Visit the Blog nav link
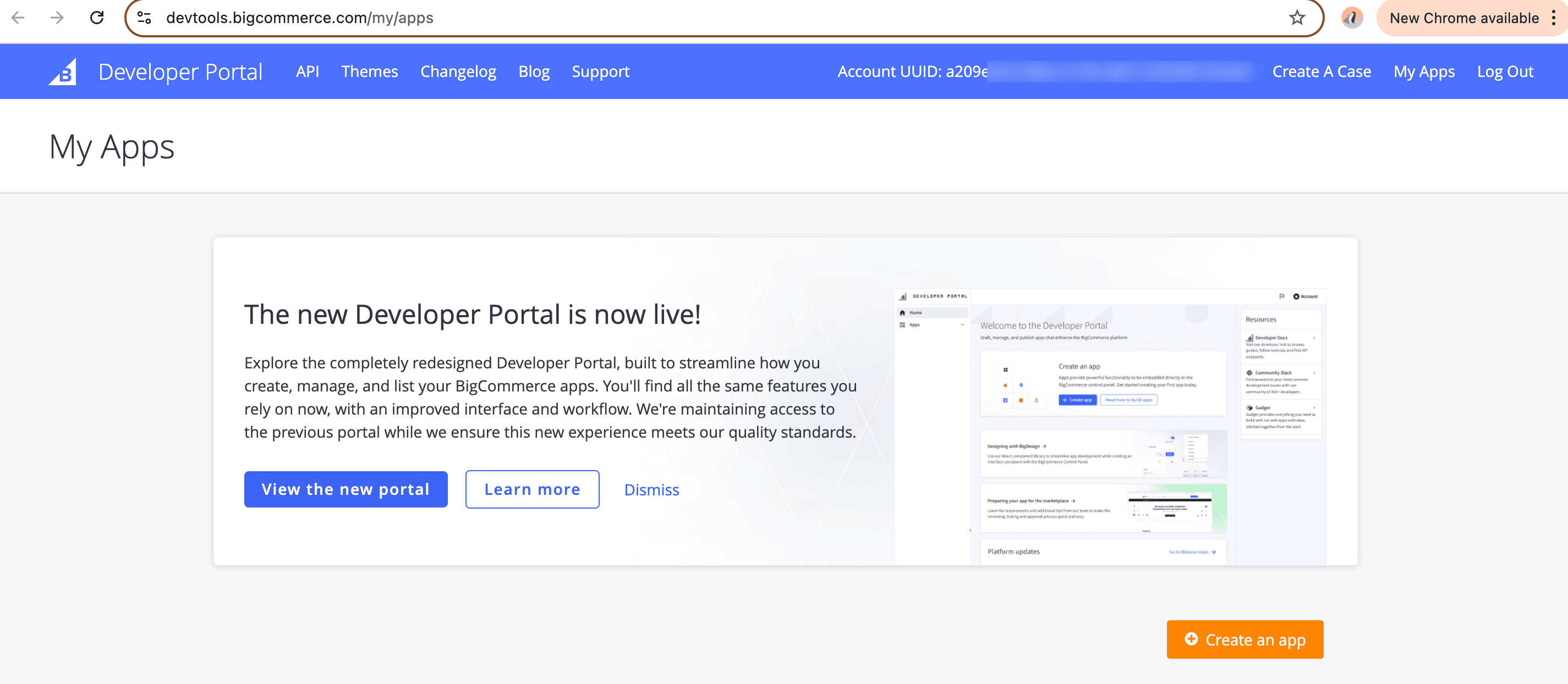The width and height of the screenshot is (1568, 684). click(x=533, y=71)
